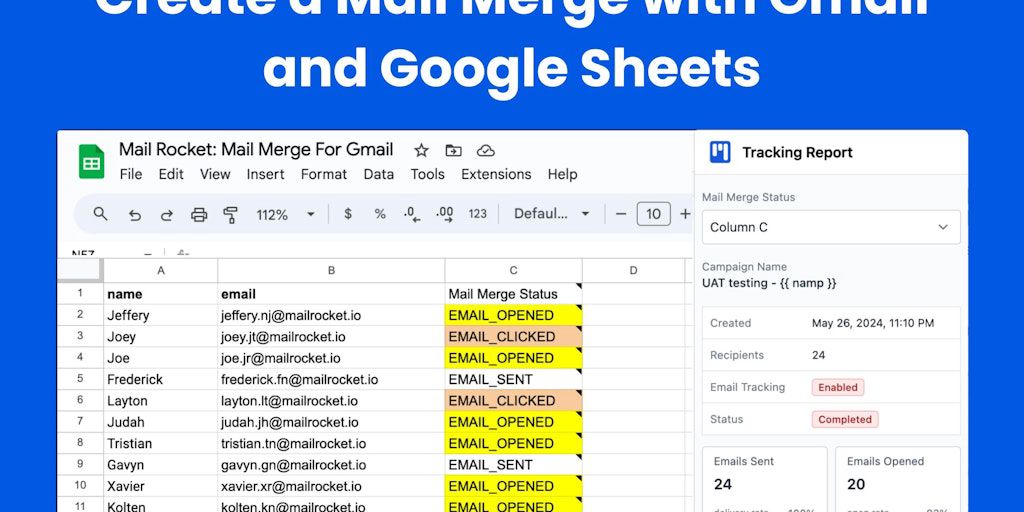This screenshot has height=512, width=1024.
Task: Click the search magnifier in toolbar
Action: click(100, 214)
